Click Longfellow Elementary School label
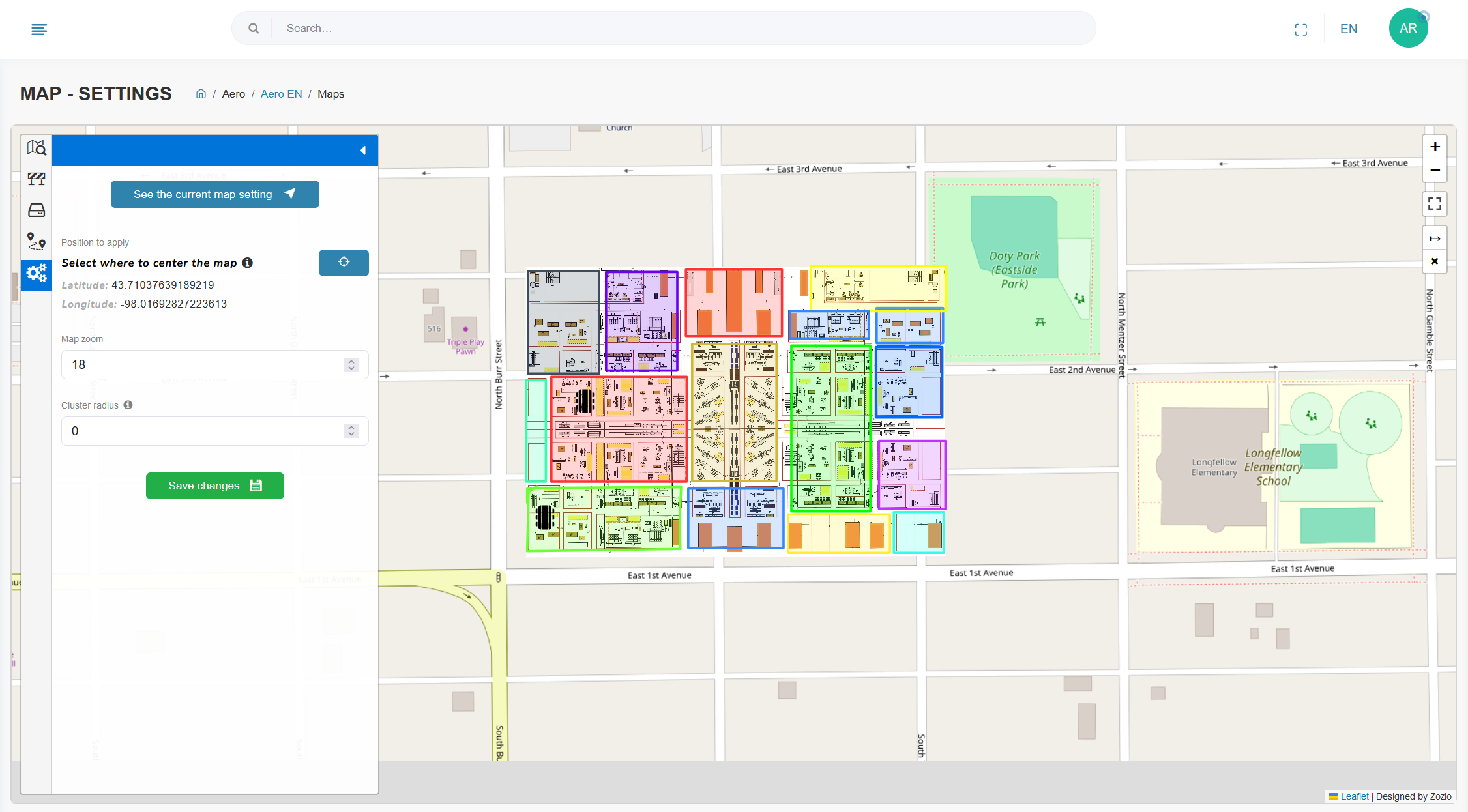Image resolution: width=1468 pixels, height=812 pixels. tap(1273, 467)
